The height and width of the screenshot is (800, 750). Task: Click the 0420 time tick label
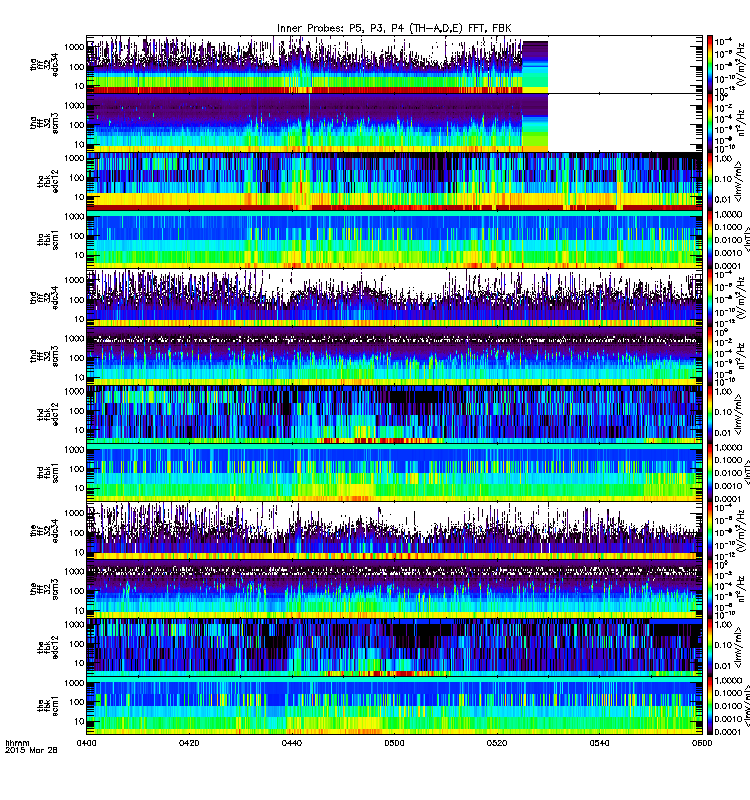click(x=189, y=743)
